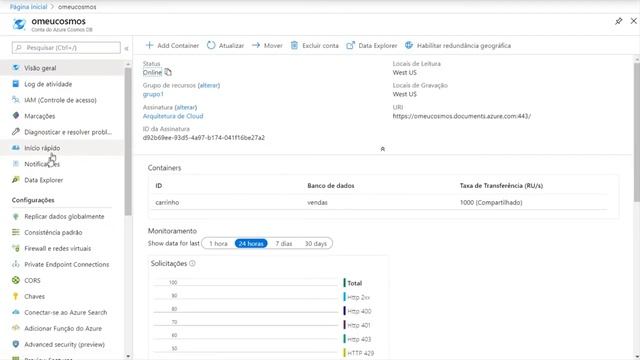Click the Azure Search connection icon
This screenshot has width=640, height=360.
click(16, 312)
